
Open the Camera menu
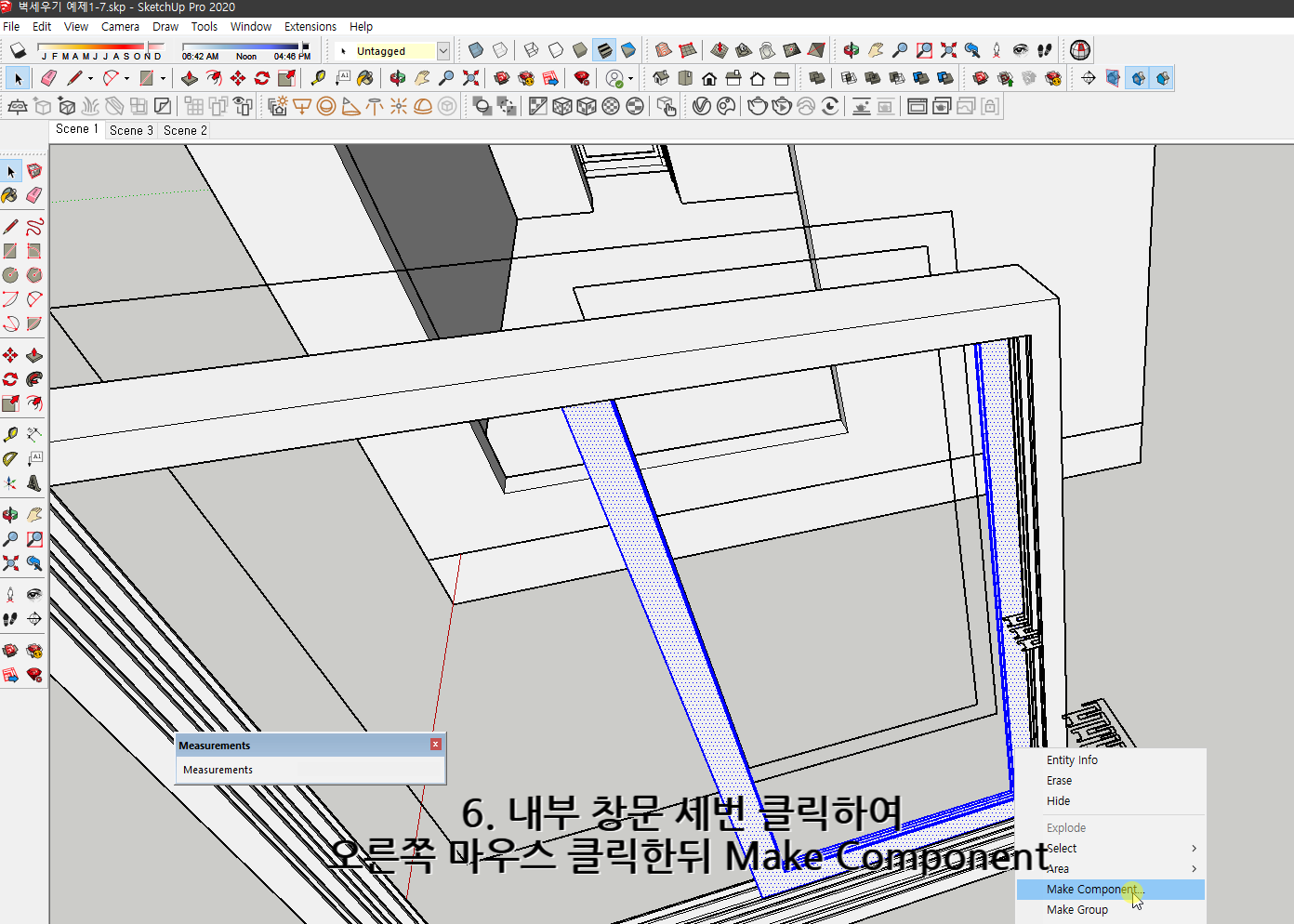click(x=120, y=27)
